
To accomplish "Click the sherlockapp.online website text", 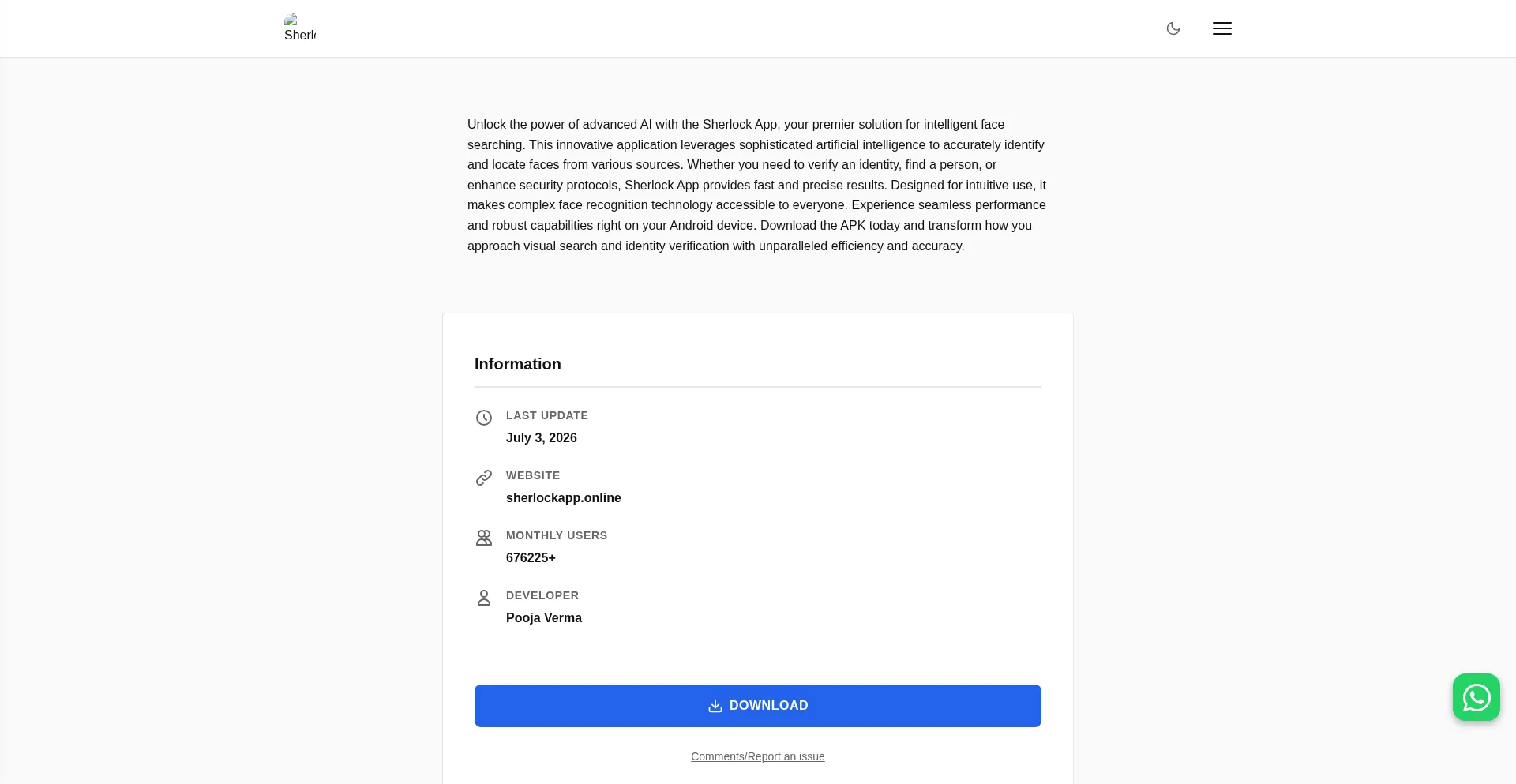I will pyautogui.click(x=564, y=497).
